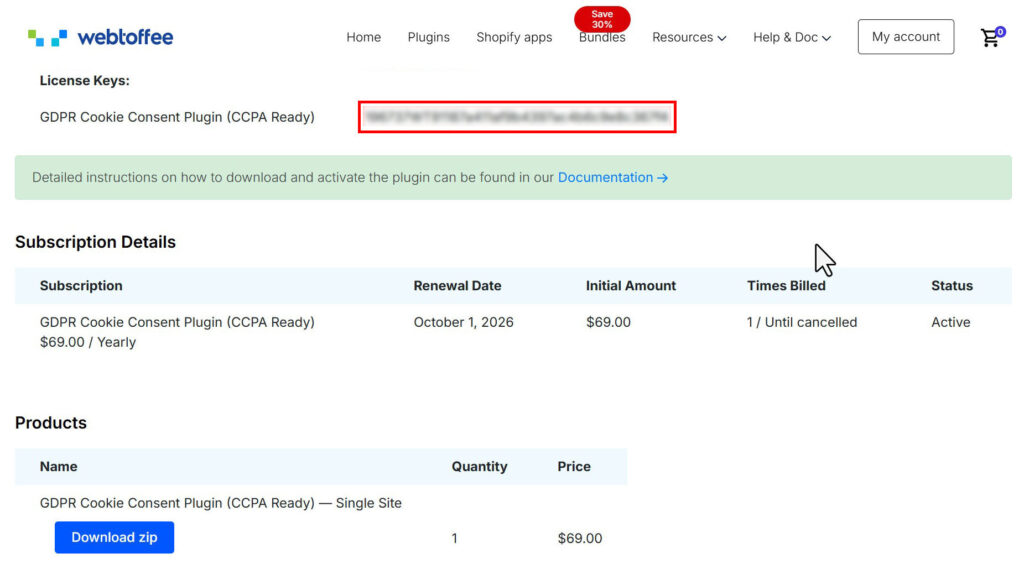The image size is (1024, 569).
Task: Click the Subscription column header
Action: (x=81, y=285)
